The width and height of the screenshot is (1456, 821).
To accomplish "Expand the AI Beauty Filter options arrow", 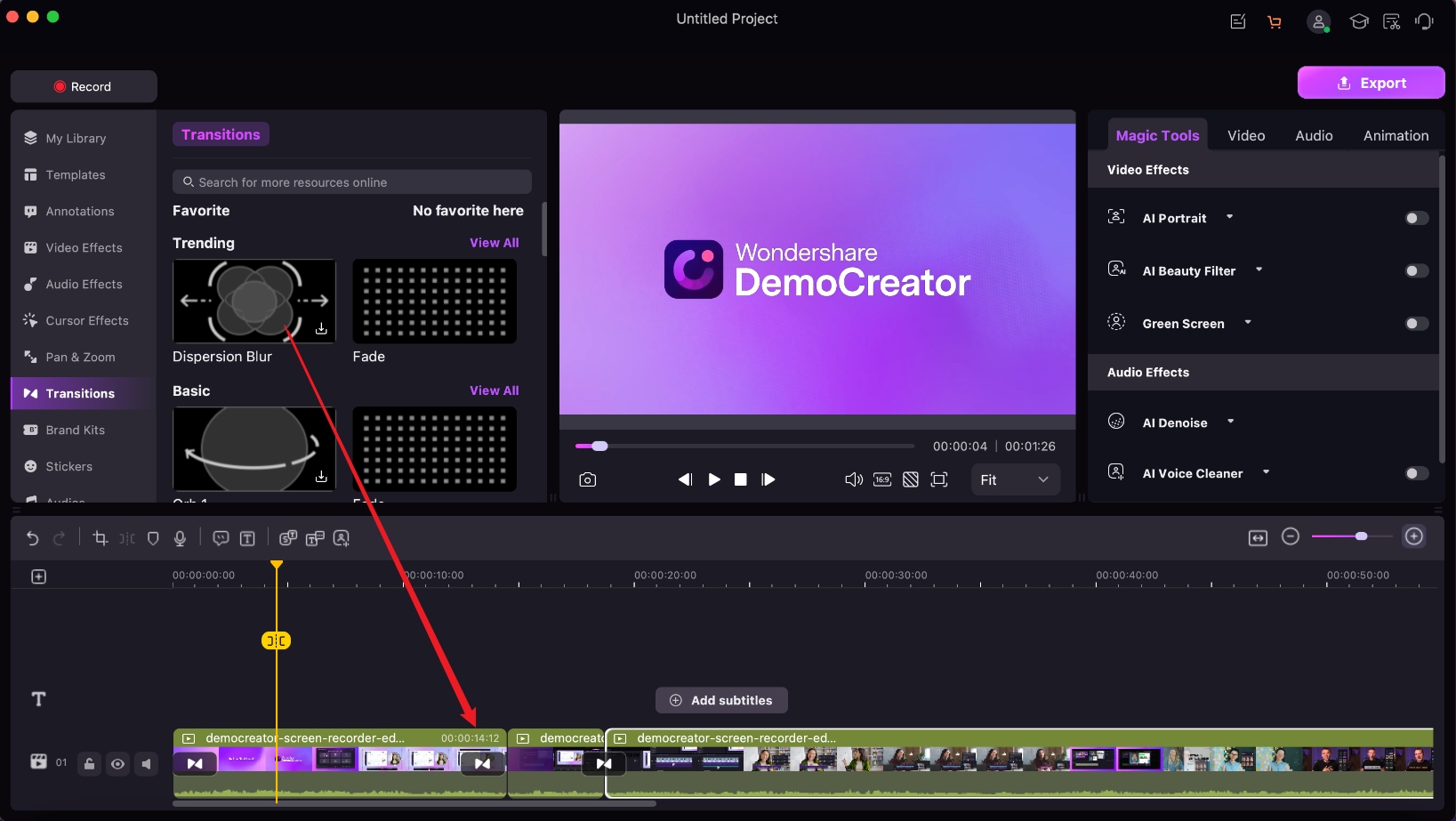I will click(1259, 270).
